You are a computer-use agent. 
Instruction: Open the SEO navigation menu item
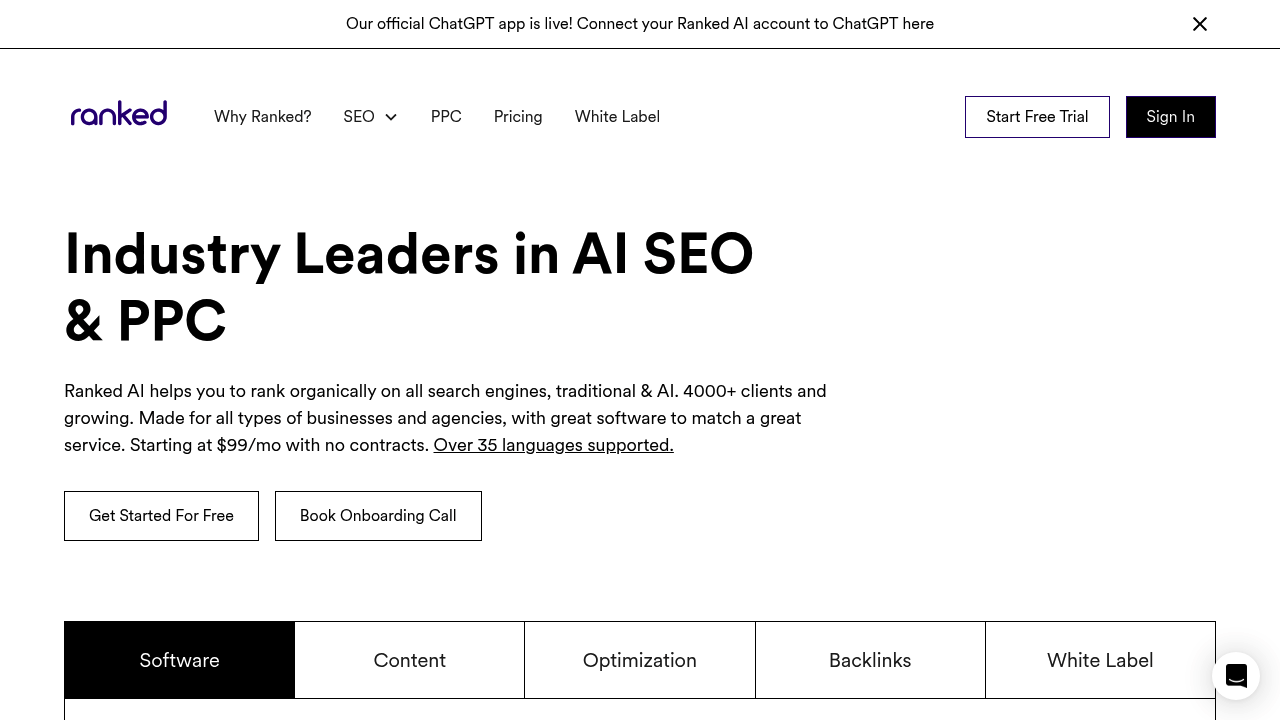359,117
